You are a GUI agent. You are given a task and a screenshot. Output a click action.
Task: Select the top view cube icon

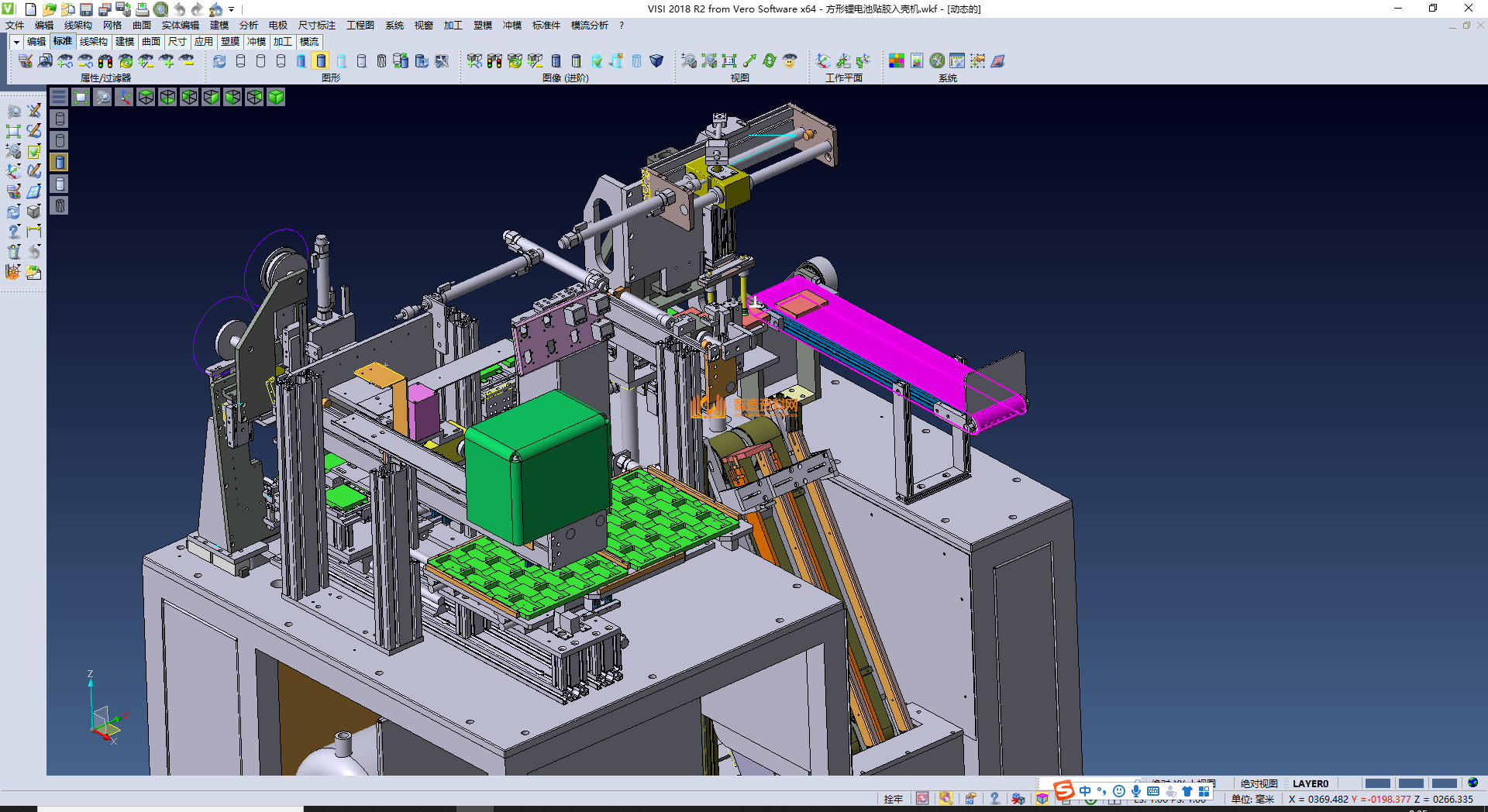pos(146,97)
